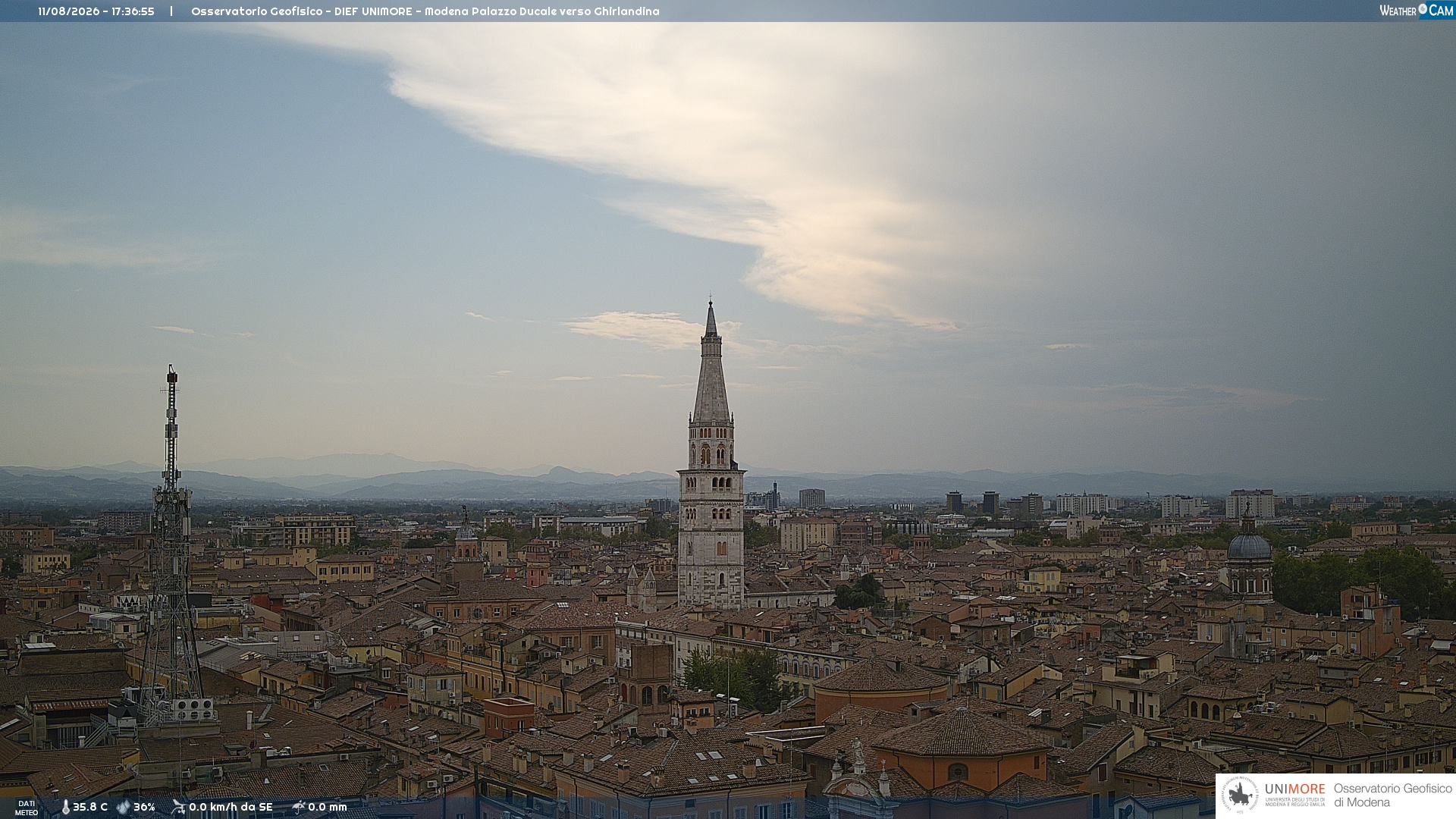This screenshot has width=1456, height=819.
Task: Select the timestamp 11/08/2026 - 17:36:55
Action: (x=96, y=11)
